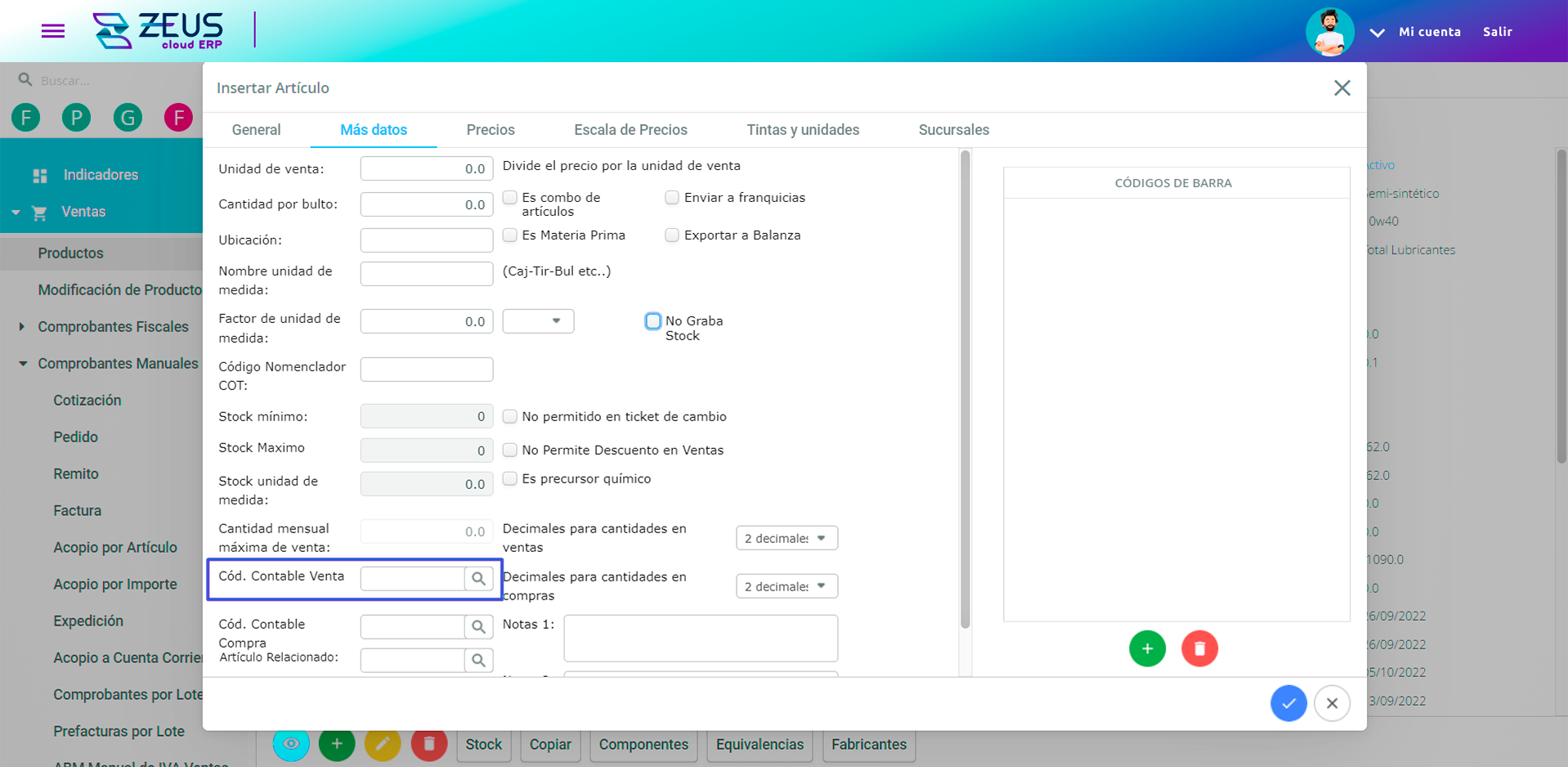Viewport: 1568px width, 767px height.
Task: Click the red trash delete icon
Action: (x=428, y=744)
